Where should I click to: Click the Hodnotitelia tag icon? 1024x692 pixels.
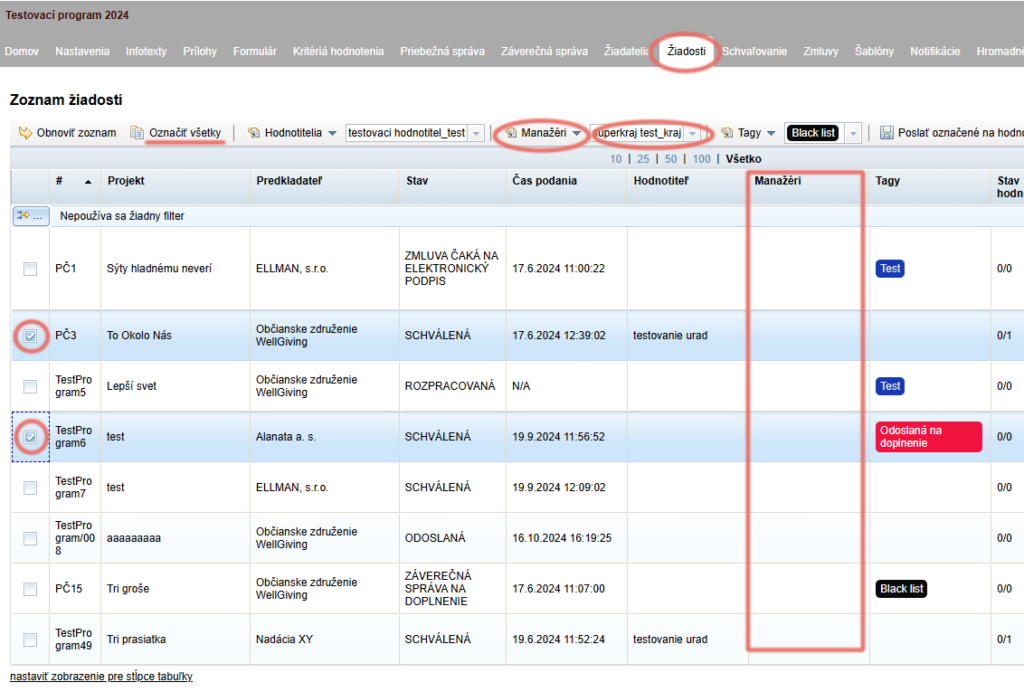tap(253, 133)
